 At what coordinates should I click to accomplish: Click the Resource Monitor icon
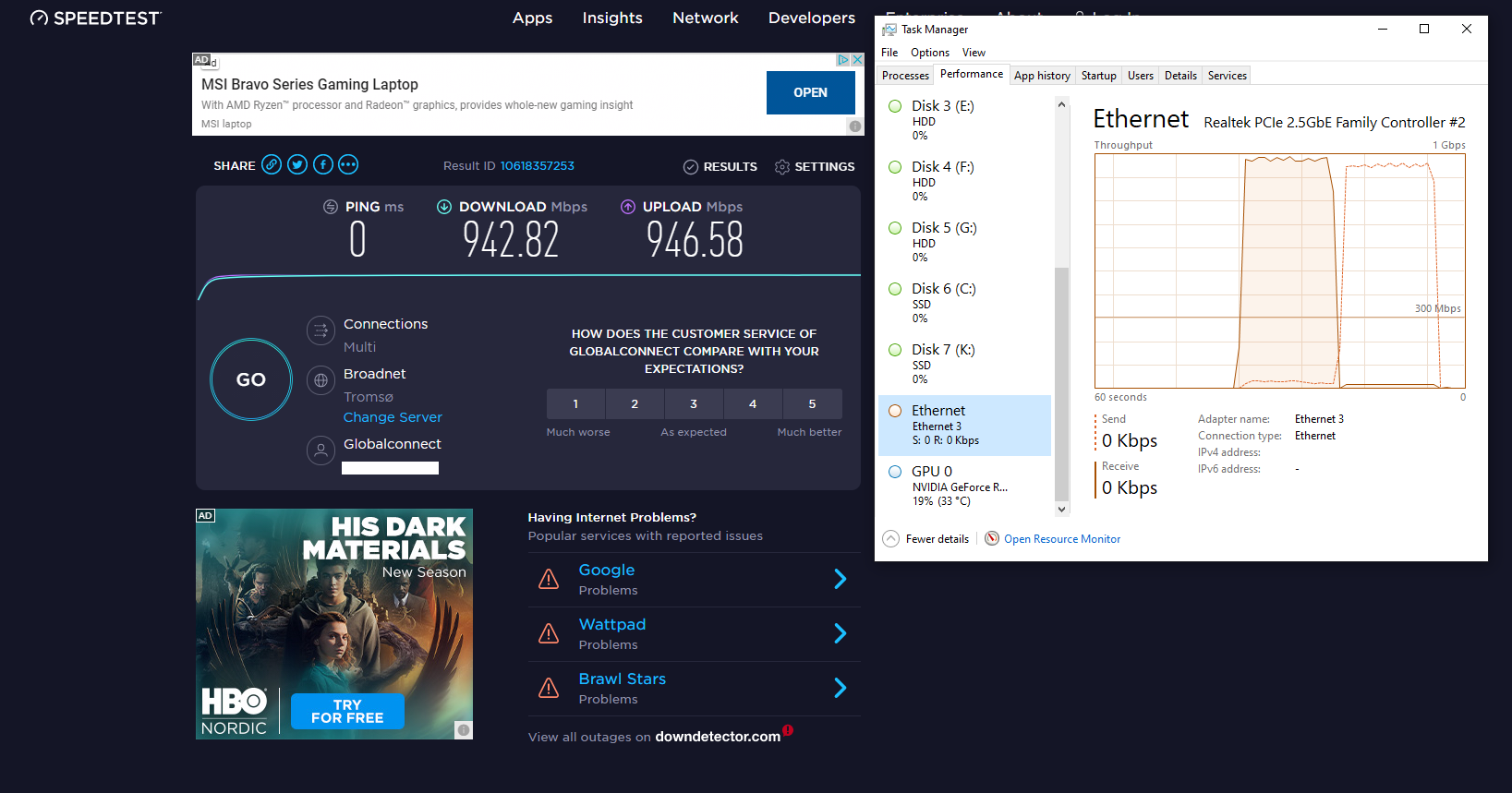tap(992, 538)
